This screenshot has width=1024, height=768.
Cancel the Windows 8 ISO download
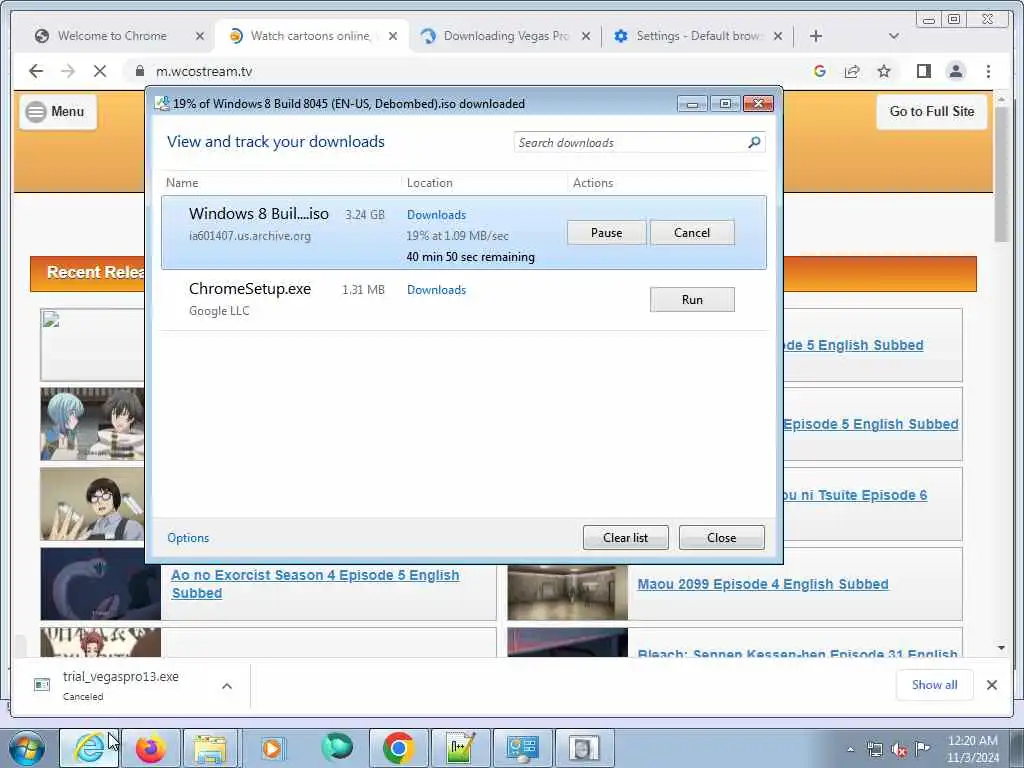click(x=692, y=232)
